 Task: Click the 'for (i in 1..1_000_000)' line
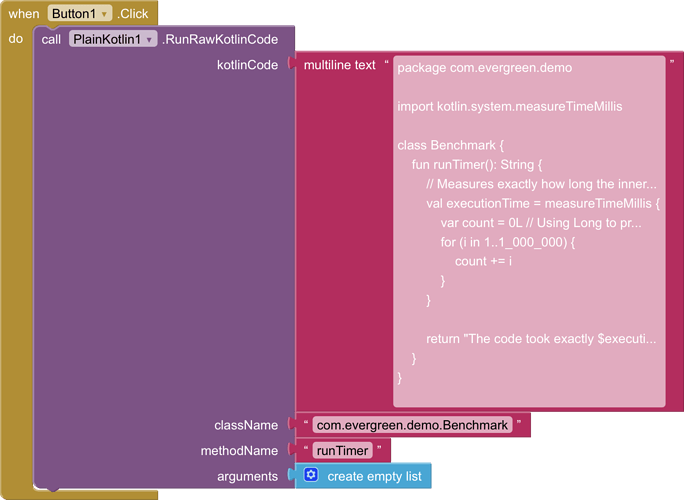[x=508, y=242]
